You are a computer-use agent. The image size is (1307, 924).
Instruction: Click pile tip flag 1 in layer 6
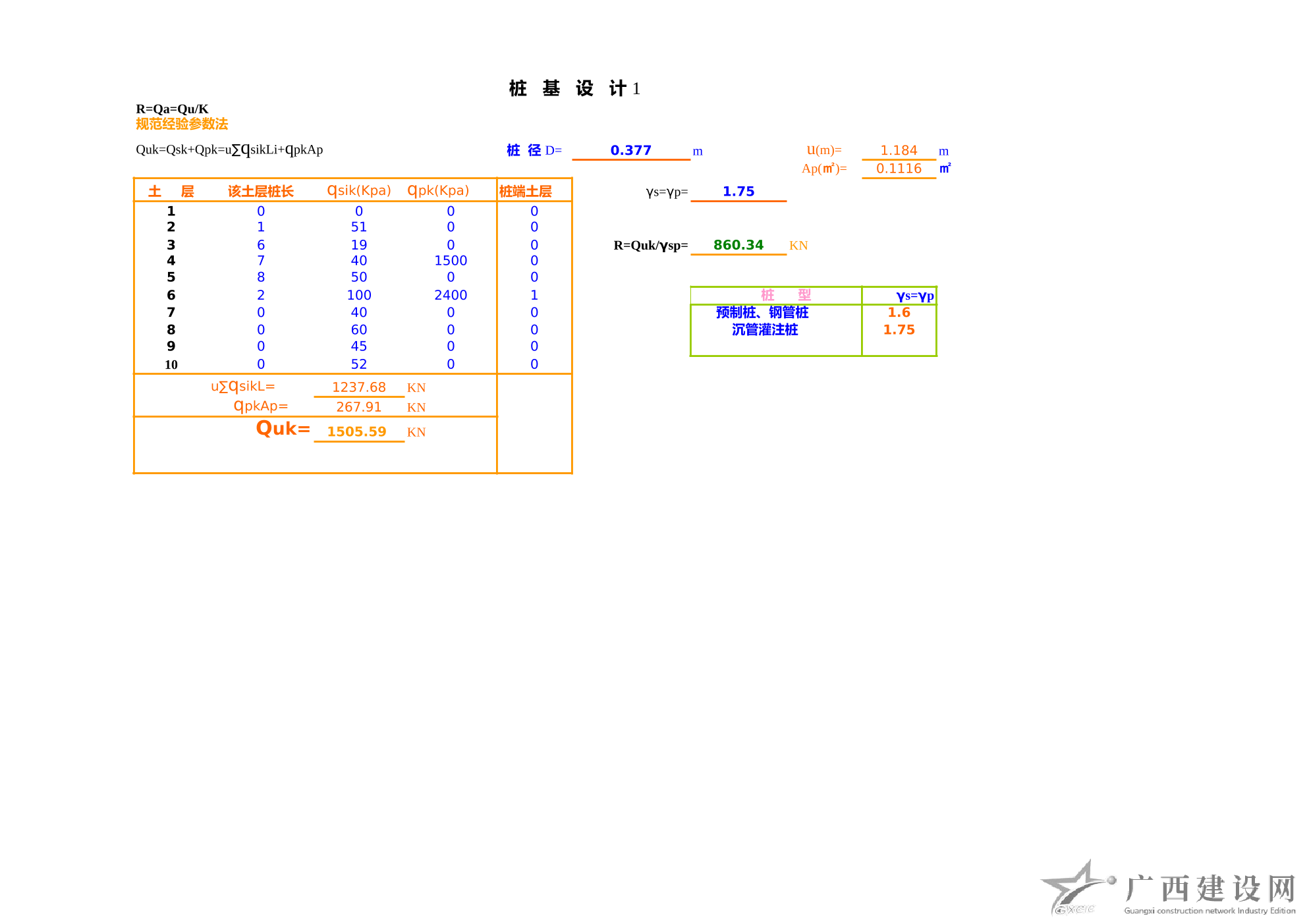coord(534,295)
